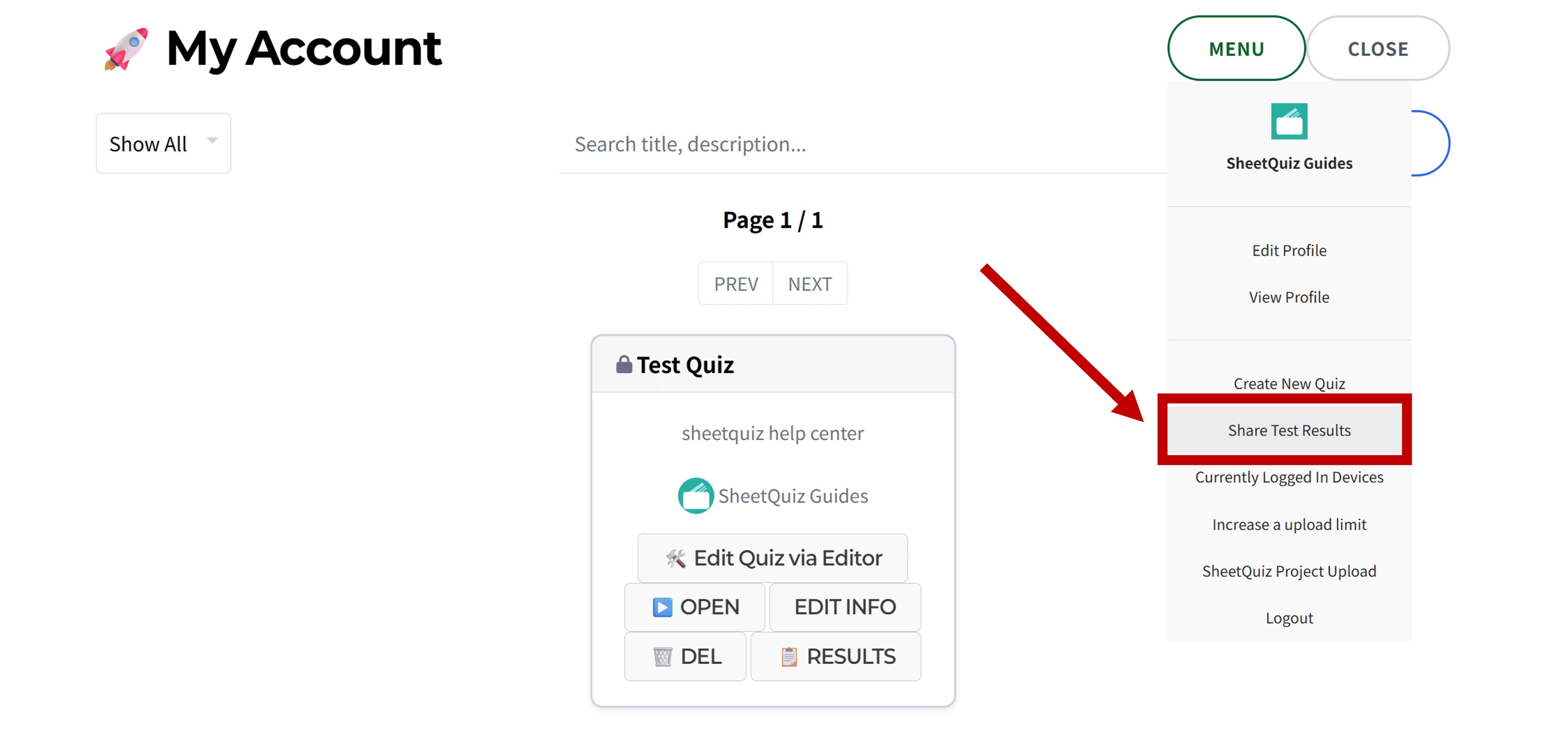Click the Show All dropdown arrow
The width and height of the screenshot is (1568, 733).
coord(212,141)
